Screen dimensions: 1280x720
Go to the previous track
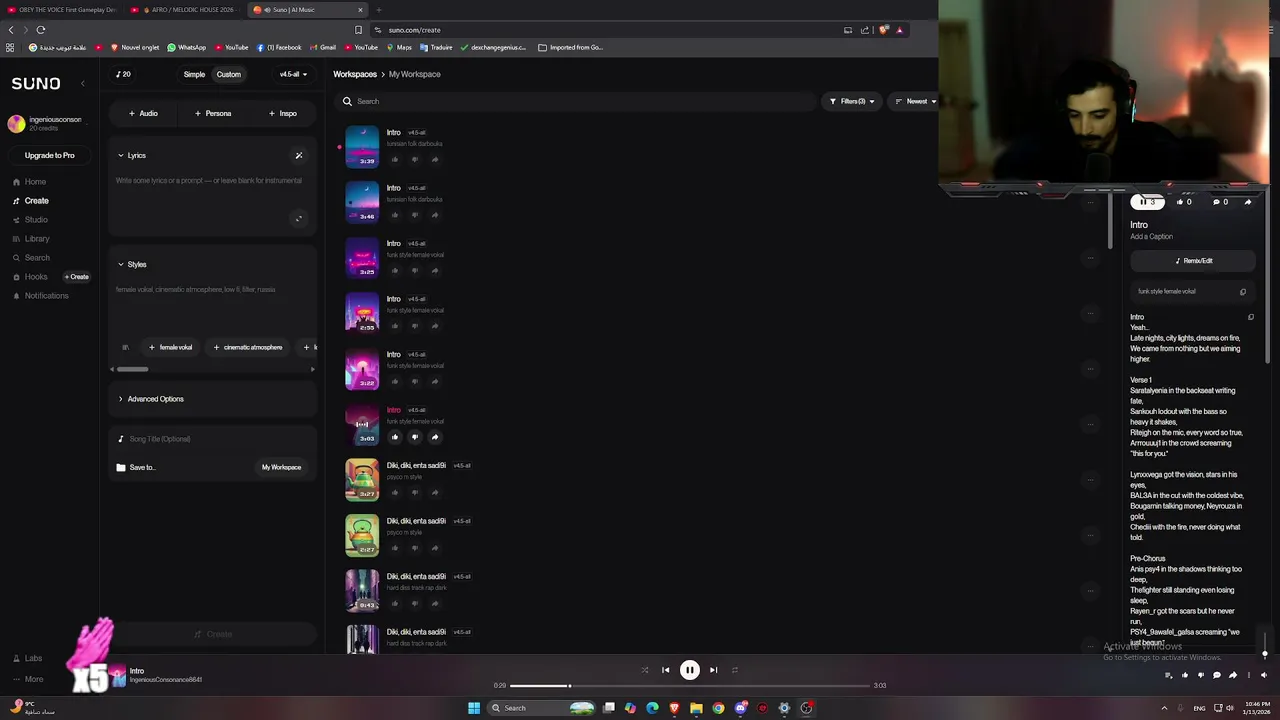click(x=666, y=670)
